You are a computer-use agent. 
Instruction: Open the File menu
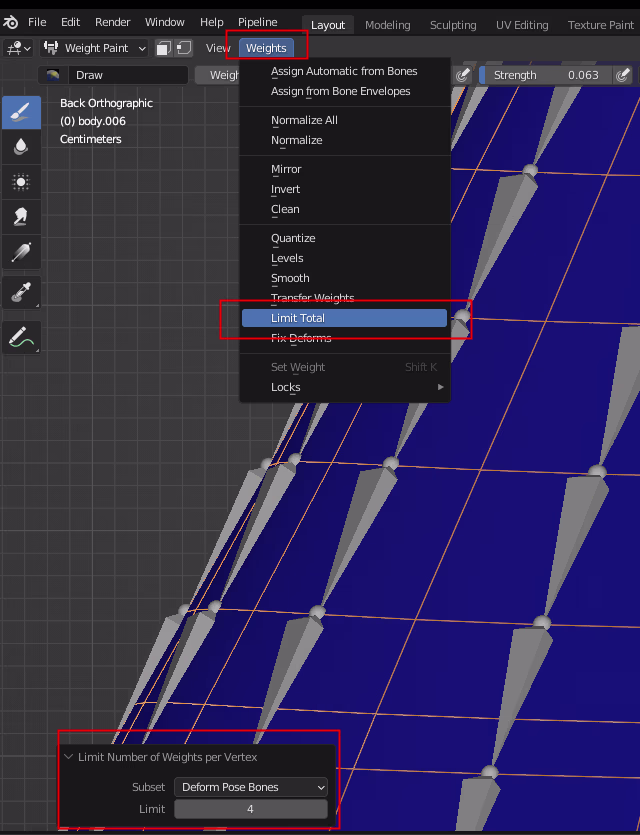(37, 22)
